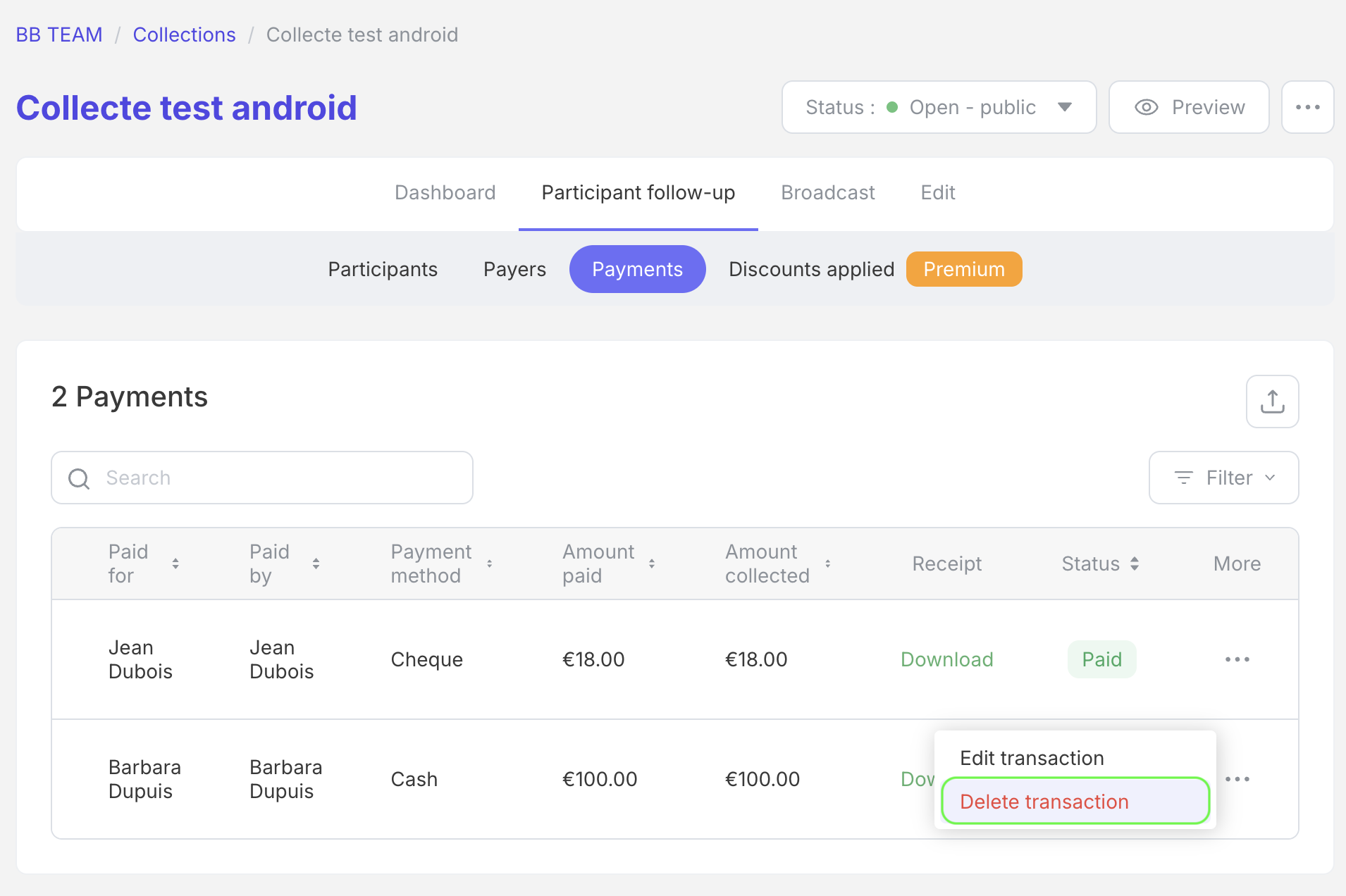Toggle sort on the Paid by column
The image size is (1346, 896).
pyautogui.click(x=316, y=564)
